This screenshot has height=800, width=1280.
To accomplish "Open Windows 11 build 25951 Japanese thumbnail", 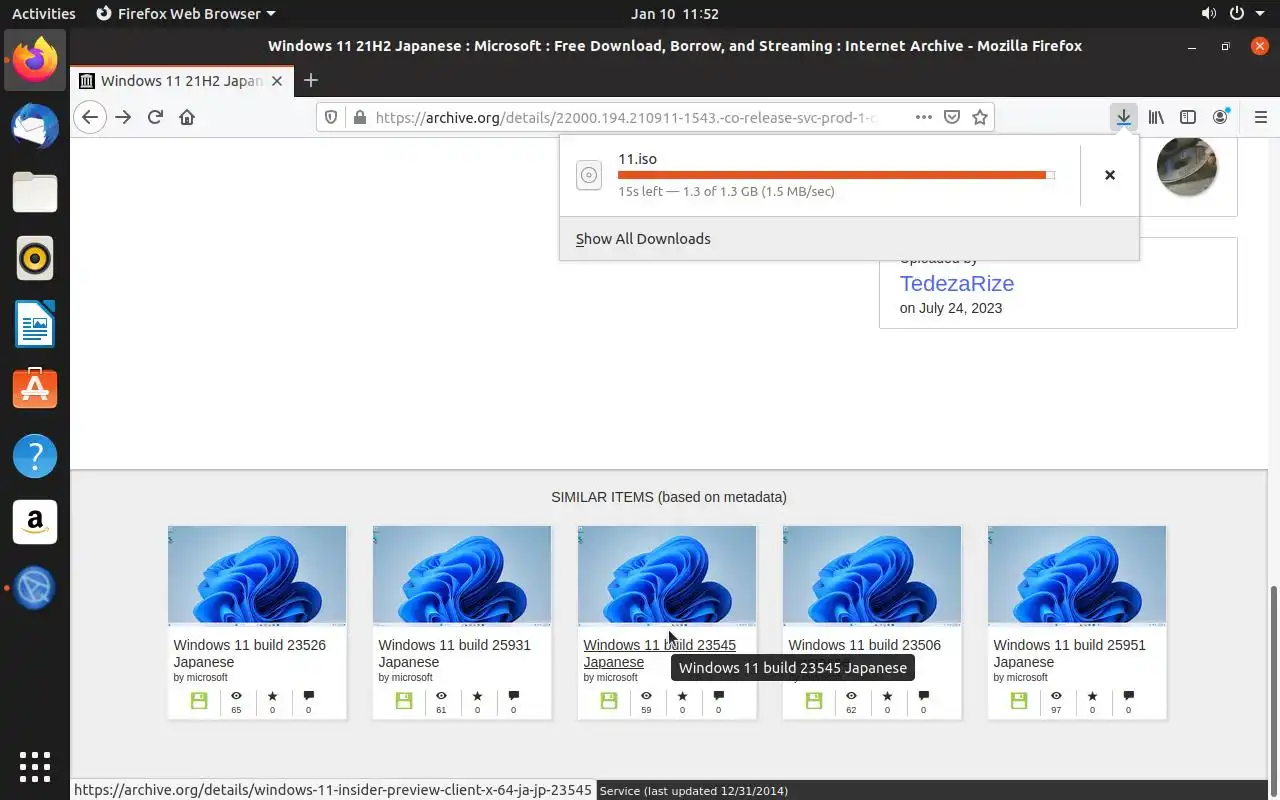I will (1077, 575).
